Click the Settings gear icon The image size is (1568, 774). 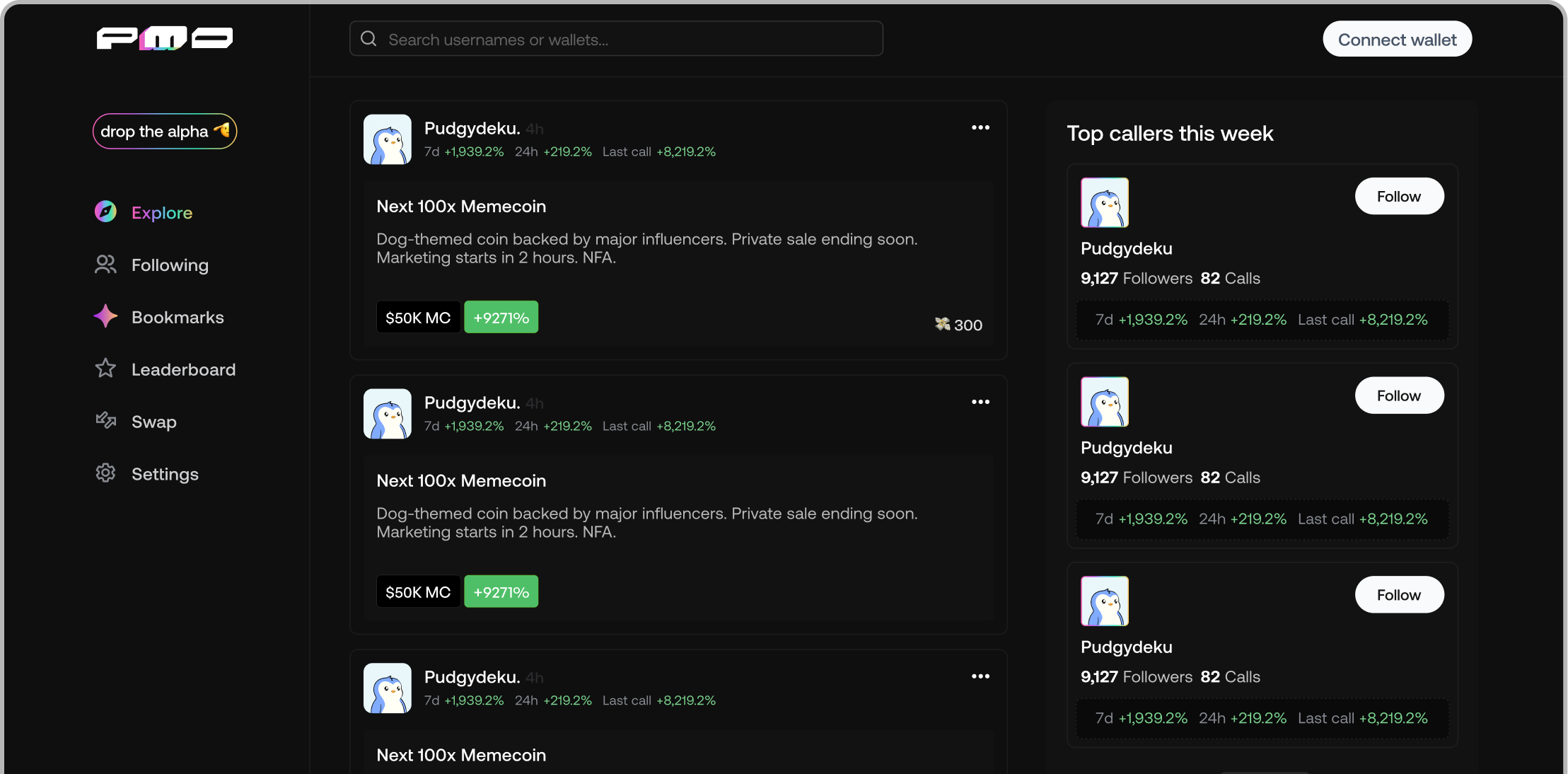105,473
